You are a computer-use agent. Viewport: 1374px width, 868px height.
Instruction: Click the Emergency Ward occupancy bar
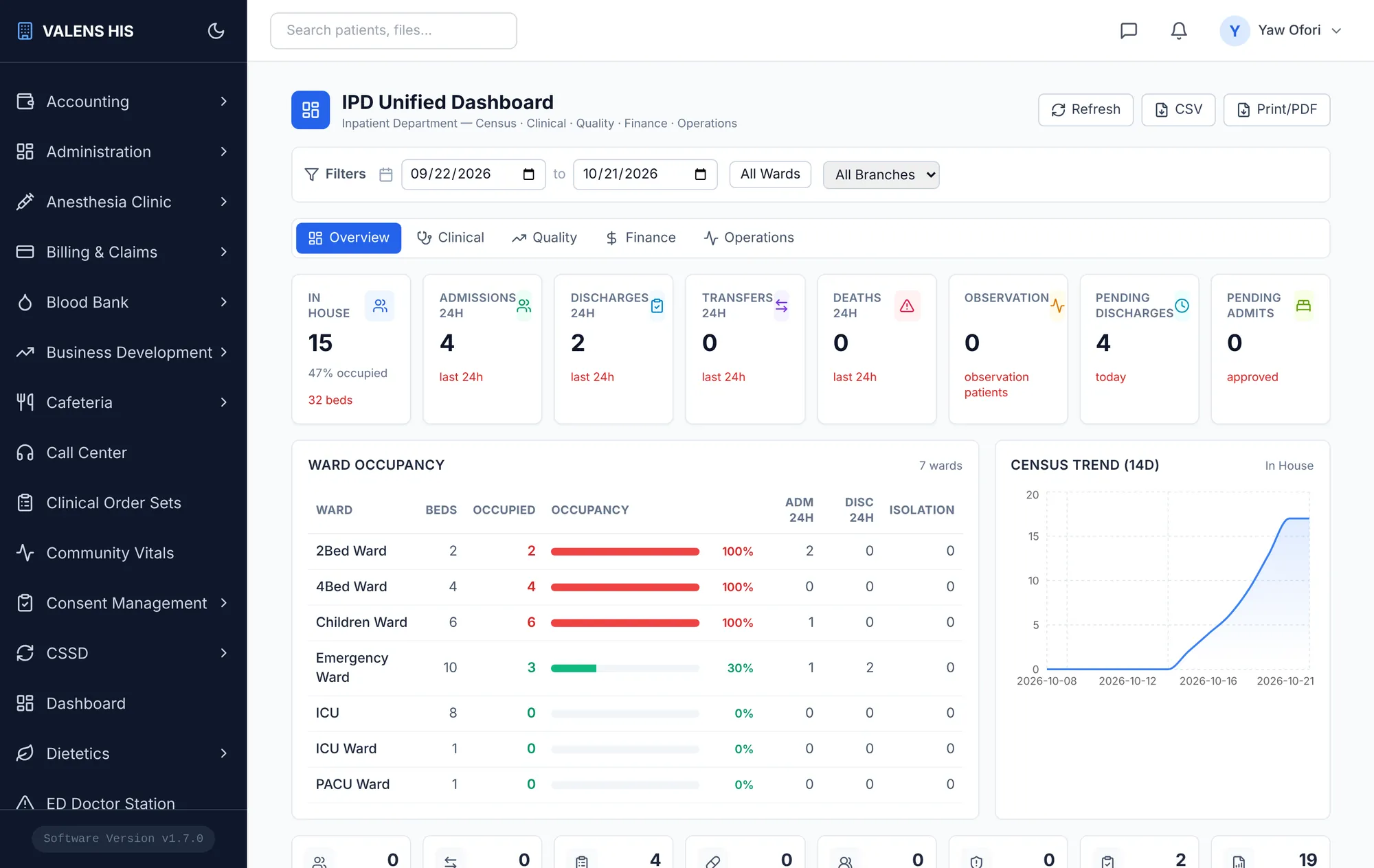tap(625, 668)
